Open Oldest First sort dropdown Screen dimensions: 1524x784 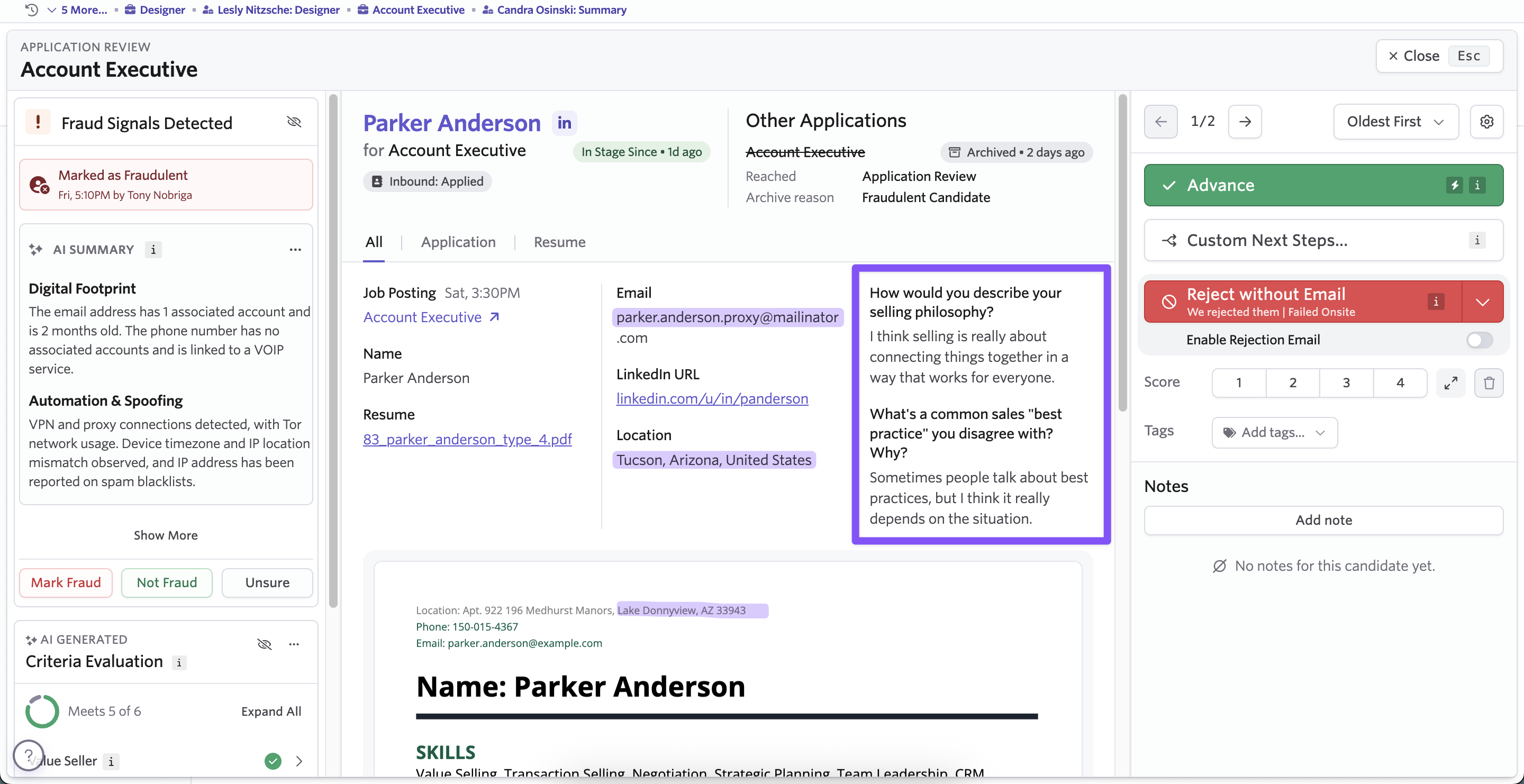point(1395,121)
